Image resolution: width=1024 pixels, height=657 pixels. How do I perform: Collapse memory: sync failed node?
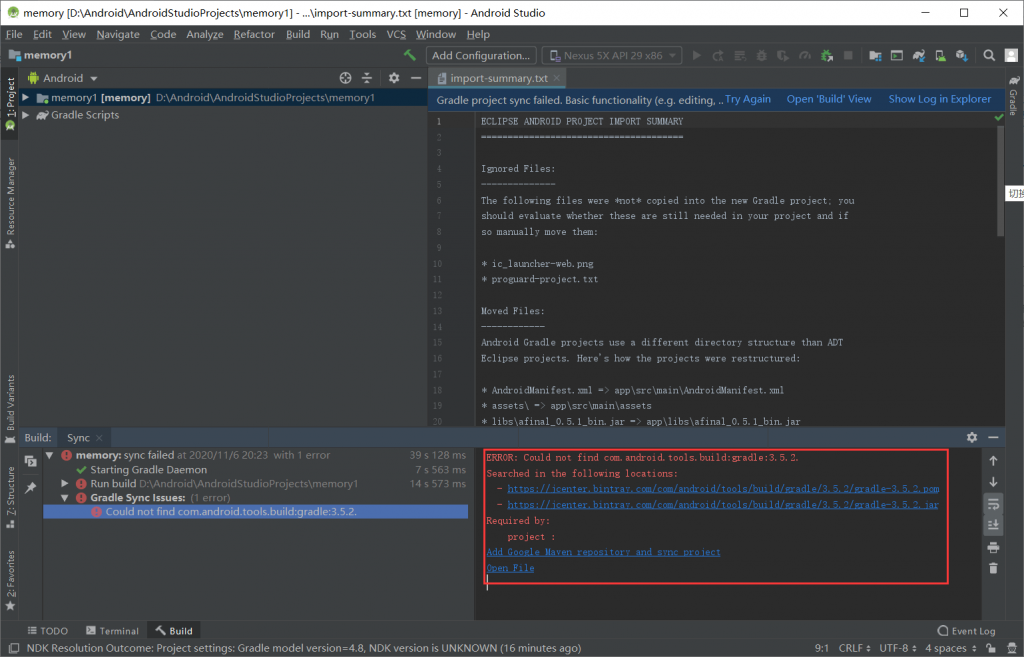click(x=50, y=455)
